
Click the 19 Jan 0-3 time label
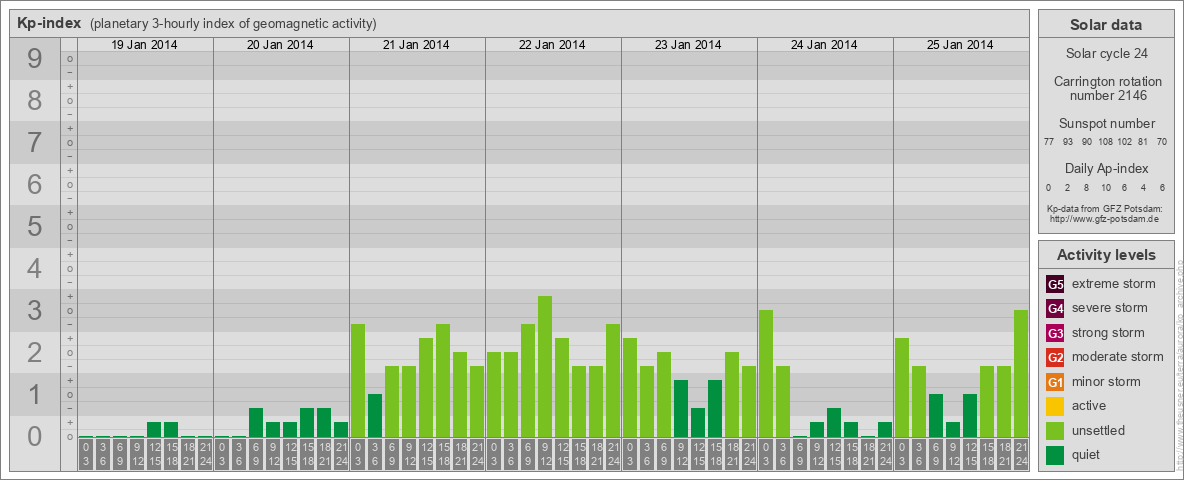(x=86, y=454)
